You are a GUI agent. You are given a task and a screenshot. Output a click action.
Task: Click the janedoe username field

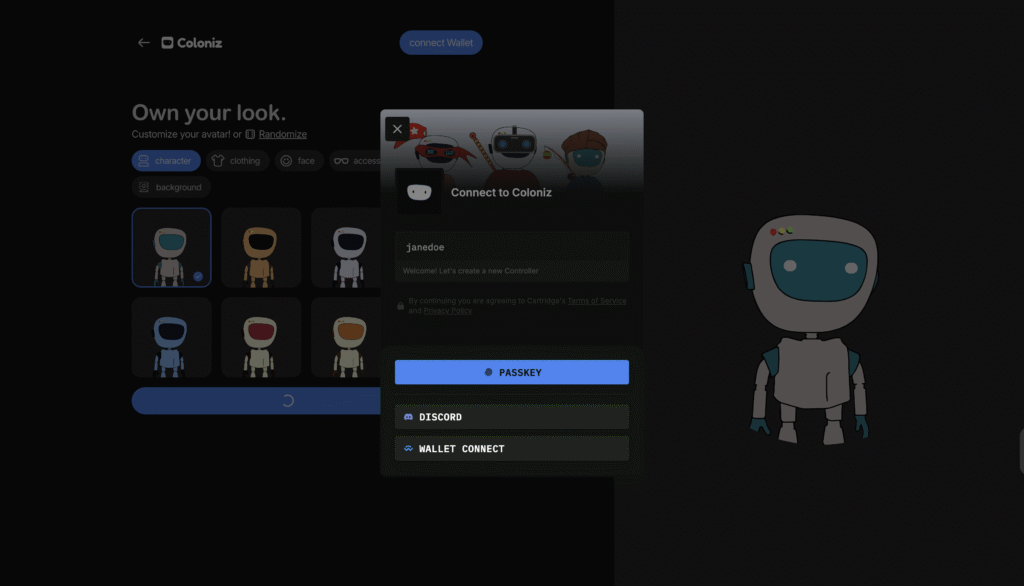click(x=511, y=248)
